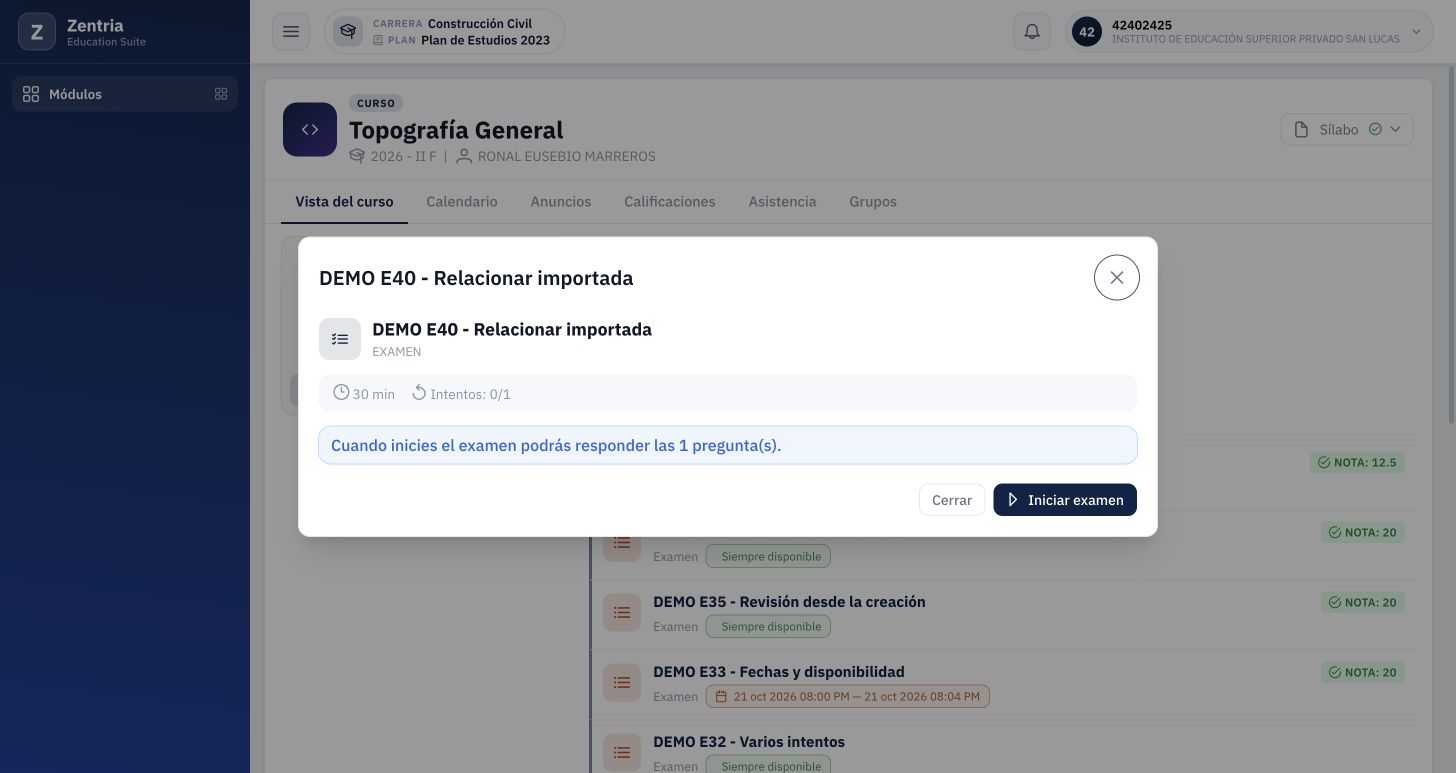Viewport: 1456px width, 773px height.
Task: Click the DEMO E33 exam list icon
Action: 622,682
